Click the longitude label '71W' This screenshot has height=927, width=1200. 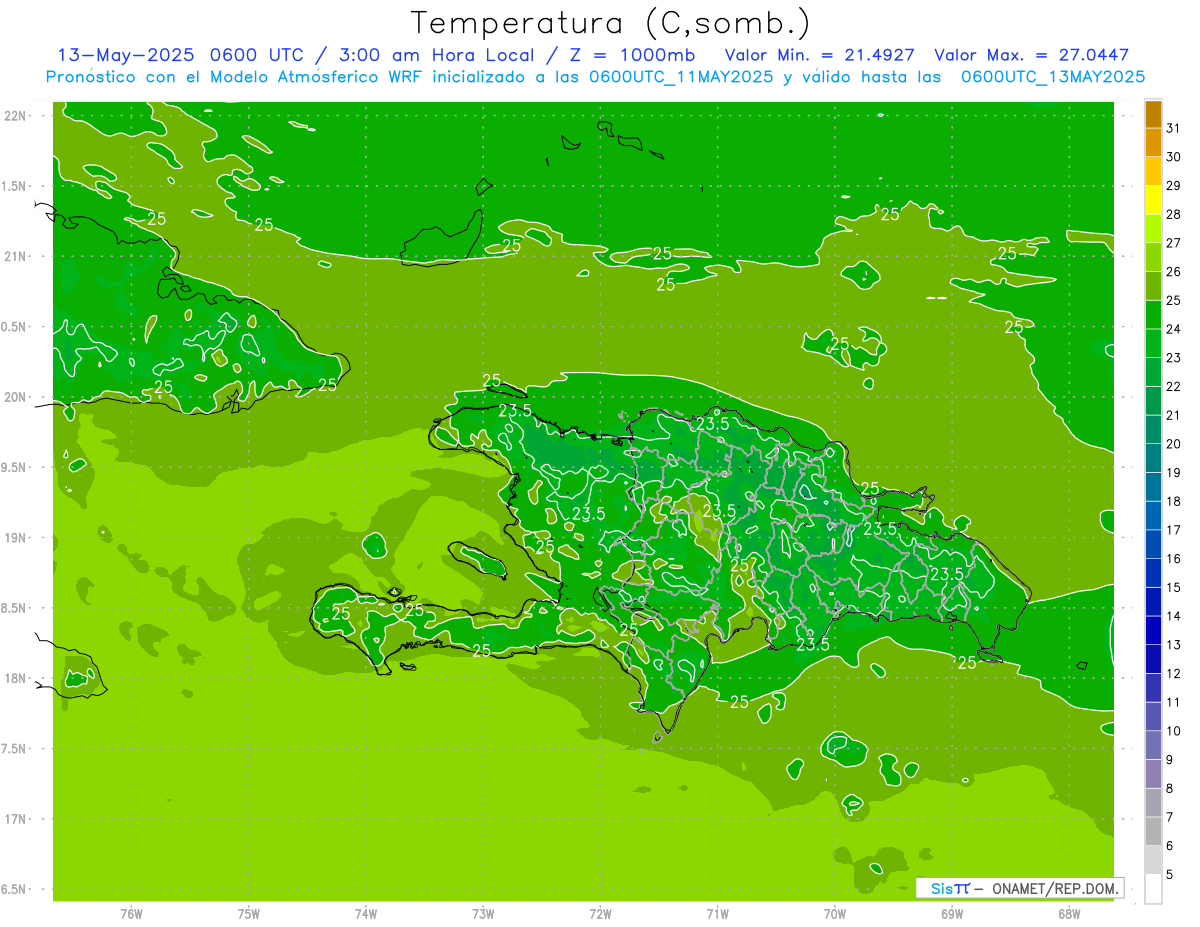717,914
